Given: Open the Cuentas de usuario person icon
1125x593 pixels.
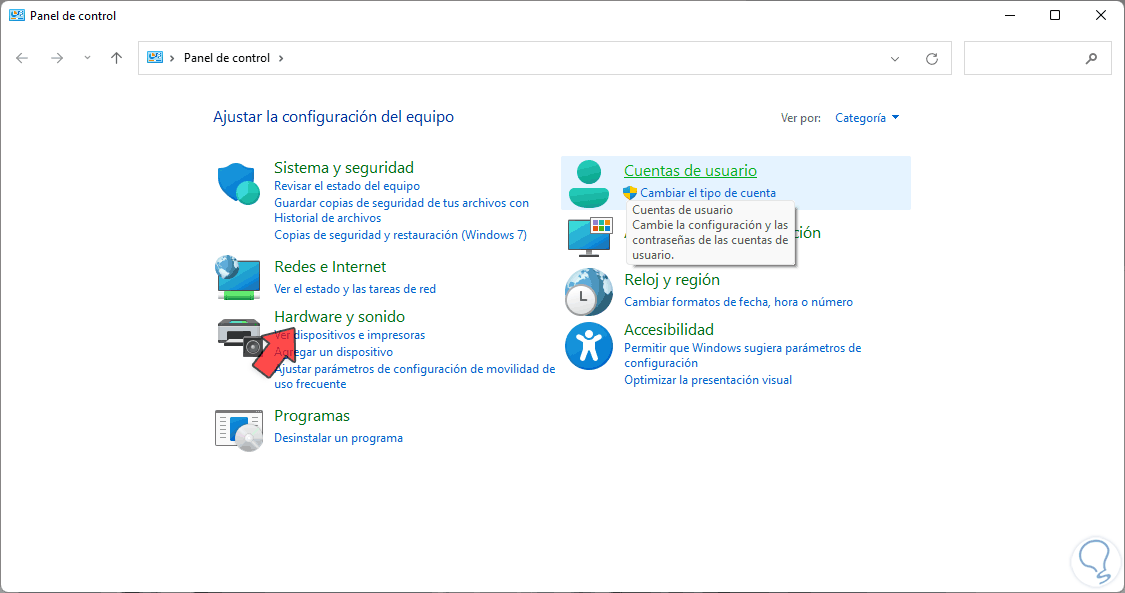Looking at the screenshot, I should (x=588, y=184).
